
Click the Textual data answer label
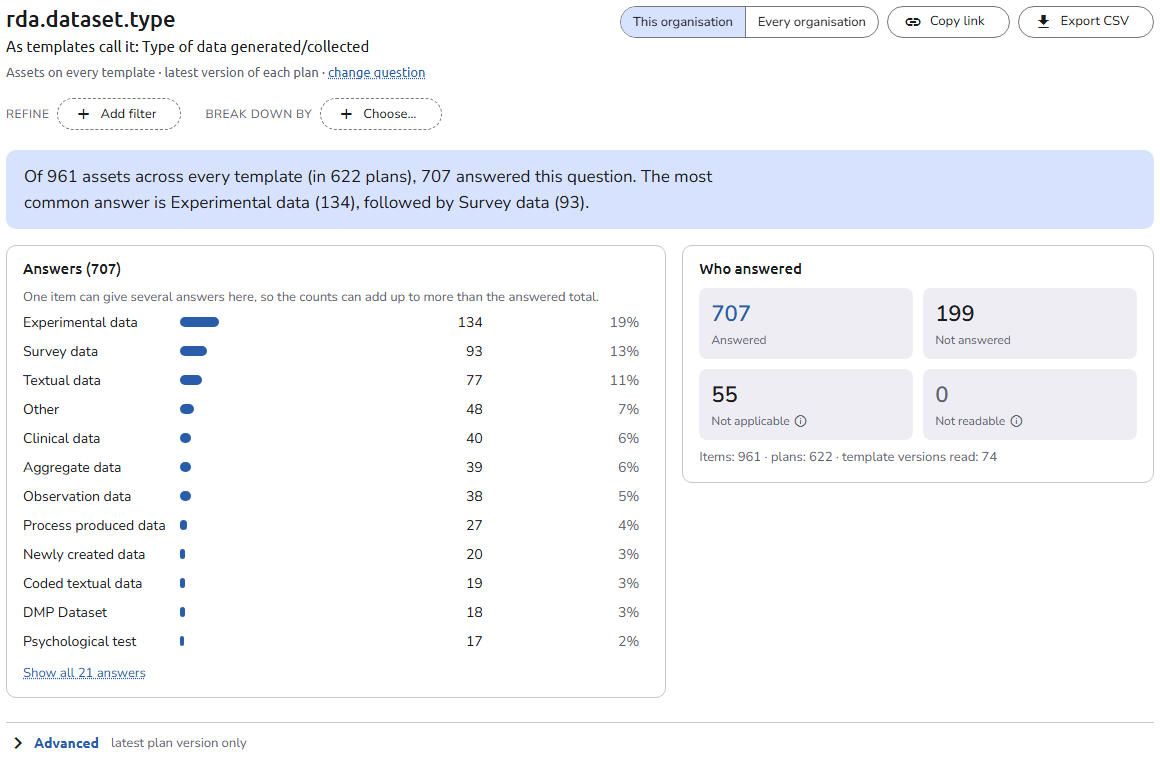(x=62, y=380)
